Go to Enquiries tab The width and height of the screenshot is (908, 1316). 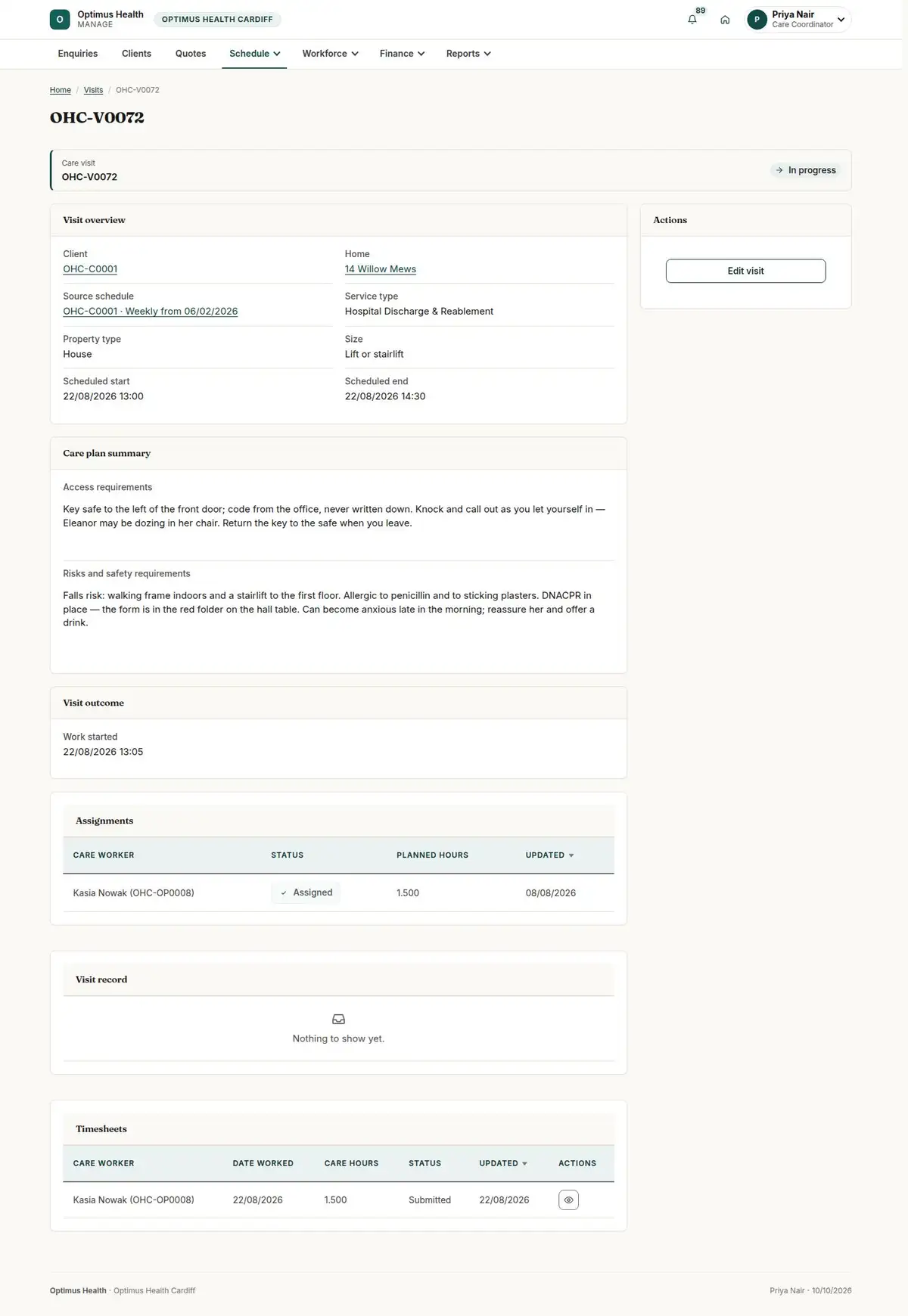pyautogui.click(x=78, y=54)
